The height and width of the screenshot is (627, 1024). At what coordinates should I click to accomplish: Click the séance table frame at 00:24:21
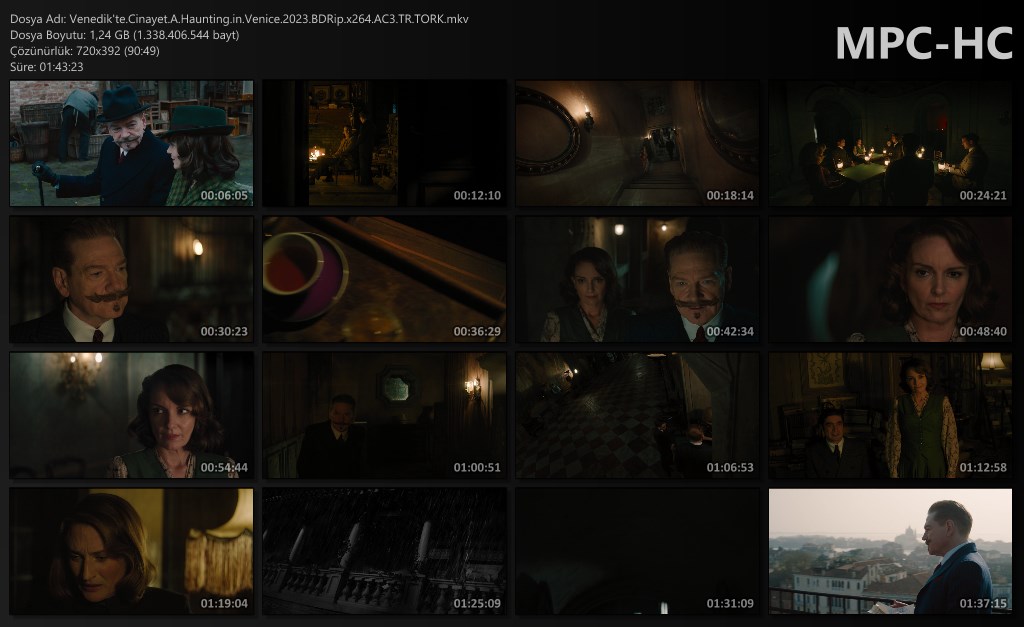click(x=891, y=143)
